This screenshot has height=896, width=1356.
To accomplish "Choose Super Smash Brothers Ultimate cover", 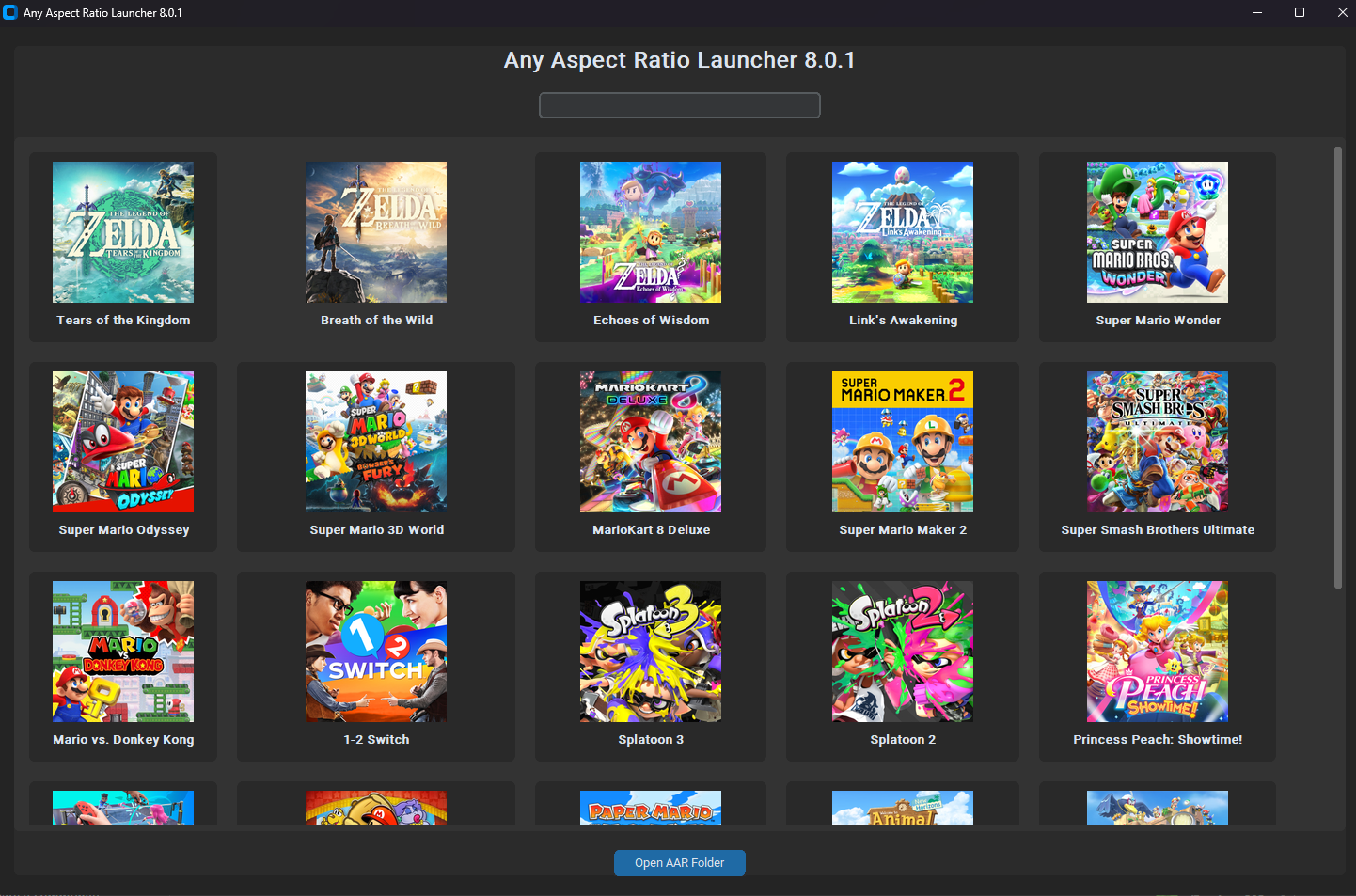I will point(1158,442).
